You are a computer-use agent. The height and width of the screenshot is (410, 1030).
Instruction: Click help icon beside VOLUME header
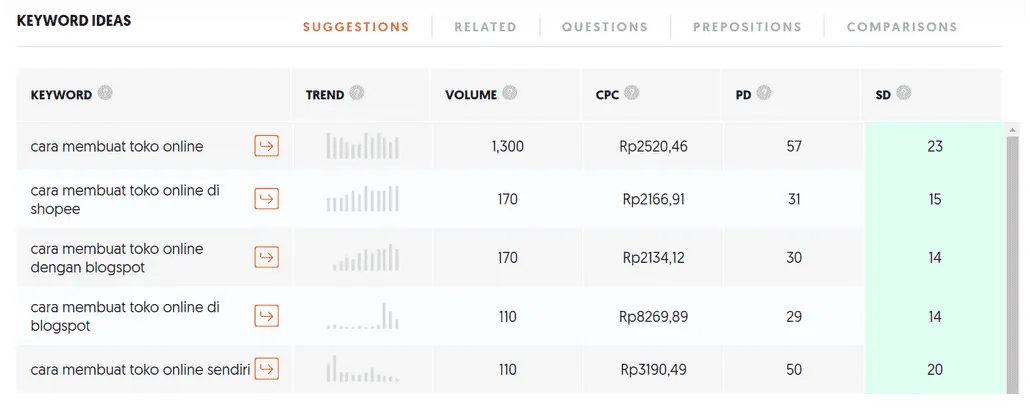[x=510, y=94]
